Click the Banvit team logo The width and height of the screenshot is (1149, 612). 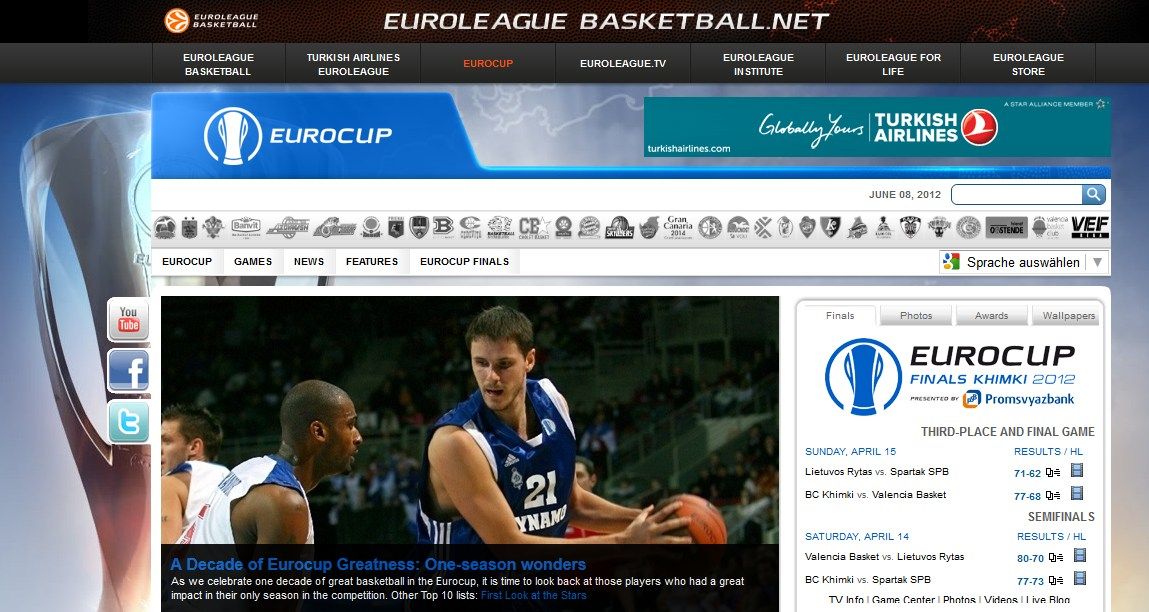click(245, 228)
